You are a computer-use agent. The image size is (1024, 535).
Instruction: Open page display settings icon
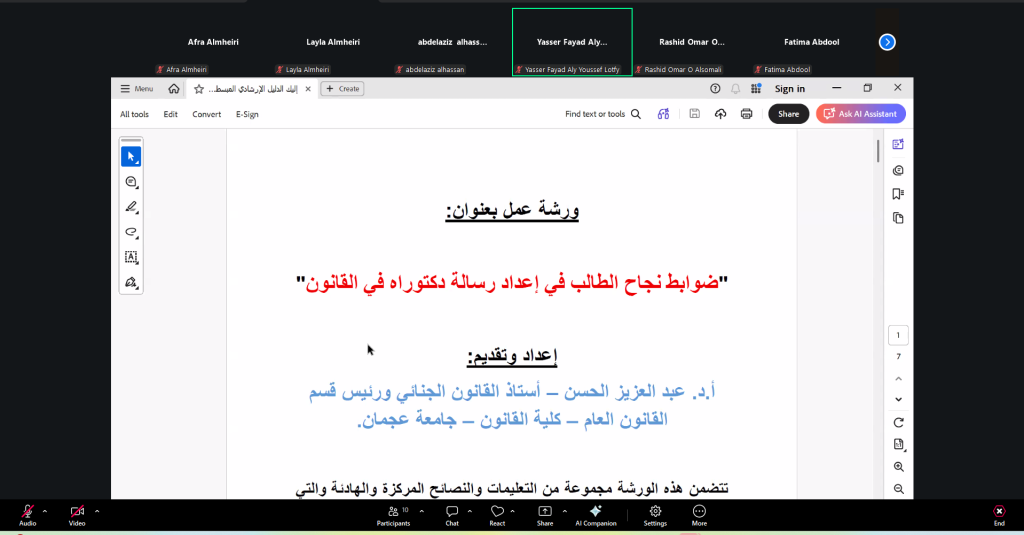(x=899, y=444)
